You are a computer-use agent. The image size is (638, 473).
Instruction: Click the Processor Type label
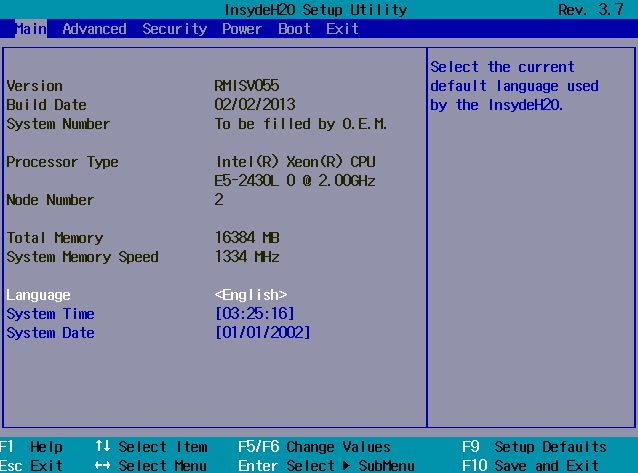pos(62,162)
